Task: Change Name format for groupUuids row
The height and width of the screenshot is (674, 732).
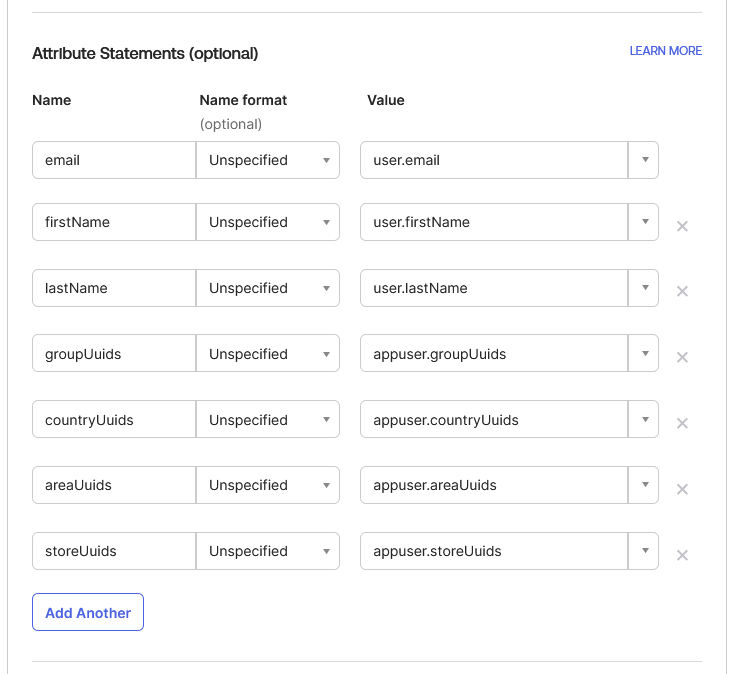Action: pos(267,353)
